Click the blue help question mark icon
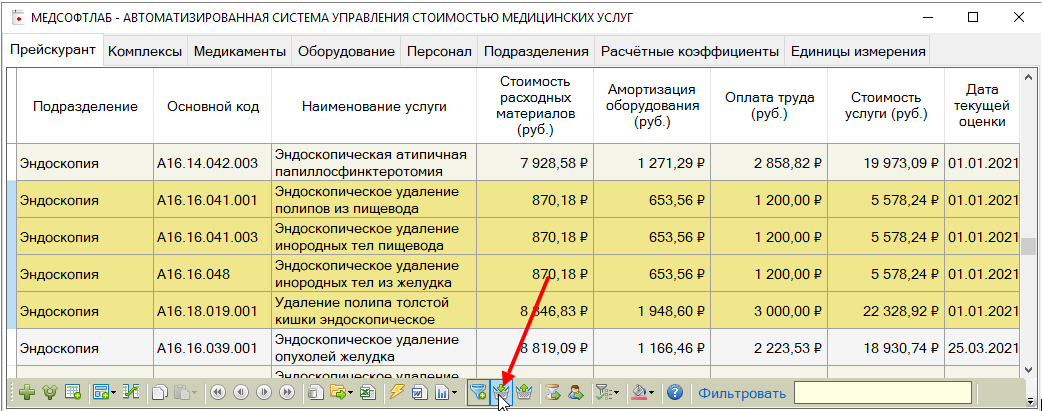The width and height of the screenshot is (1042, 411). point(675,393)
